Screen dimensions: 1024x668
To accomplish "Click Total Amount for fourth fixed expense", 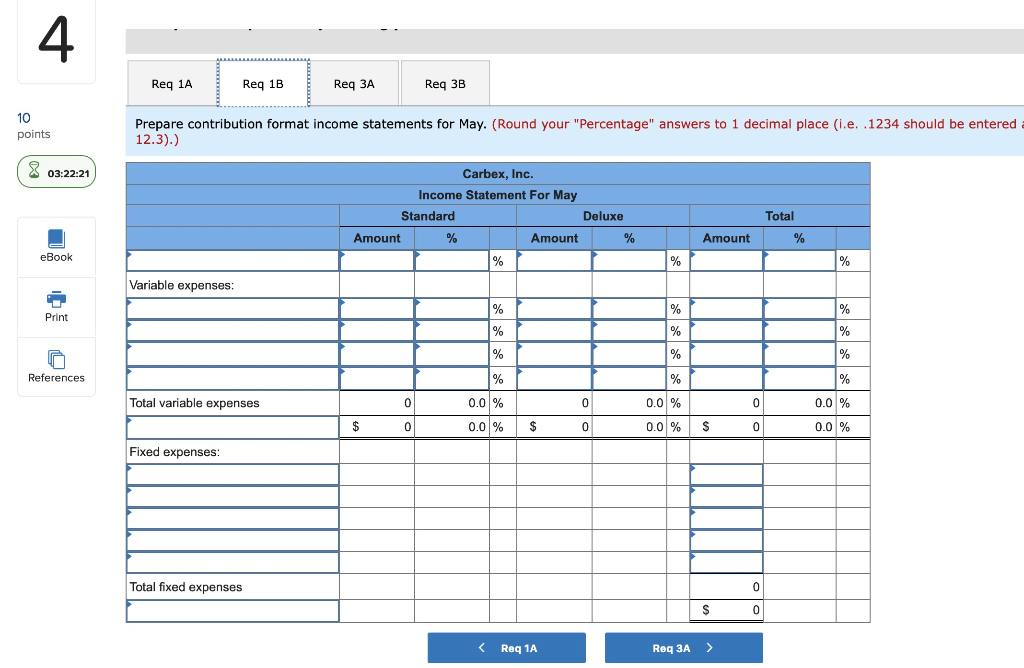I will [x=727, y=540].
